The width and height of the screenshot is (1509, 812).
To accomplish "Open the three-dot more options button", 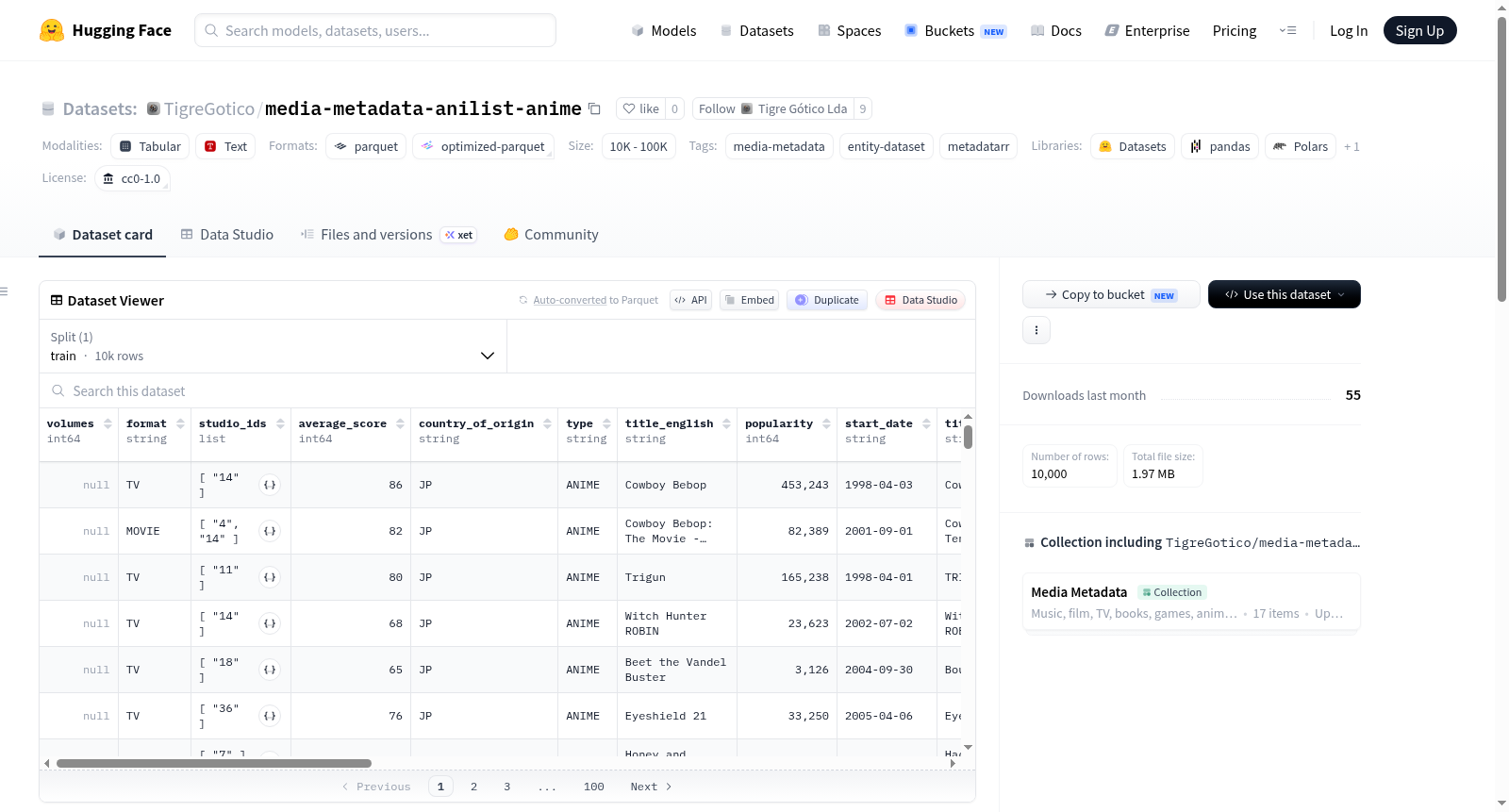I will (1036, 330).
